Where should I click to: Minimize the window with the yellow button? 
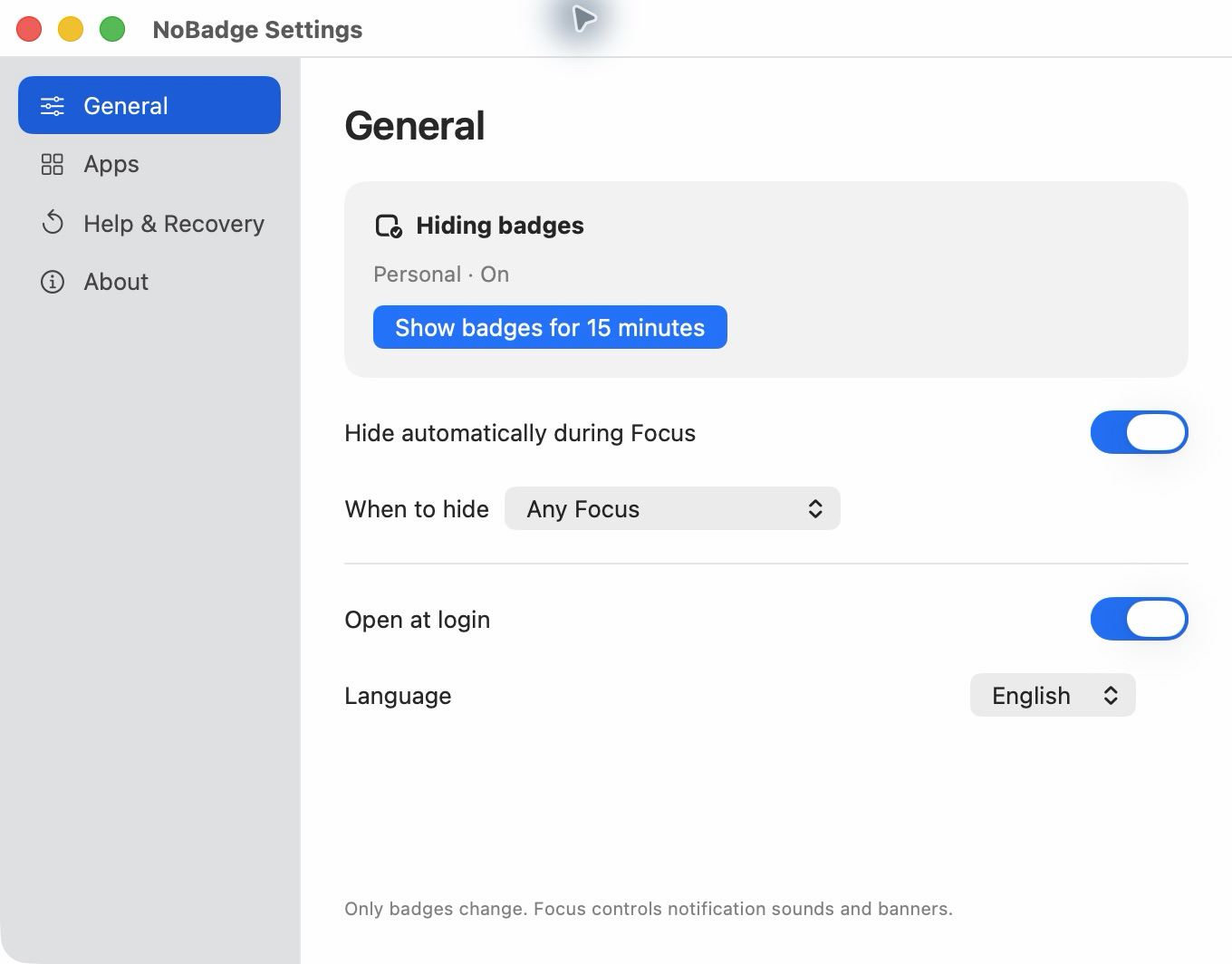coord(71,29)
